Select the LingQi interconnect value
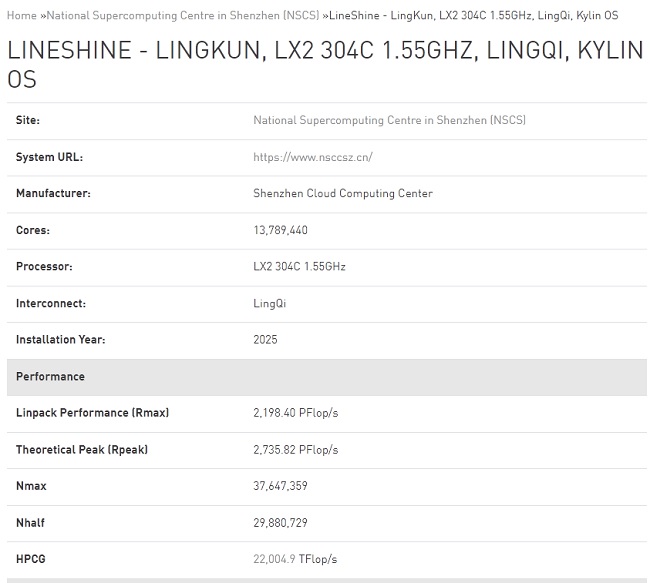The height and width of the screenshot is (583, 650). coord(269,304)
